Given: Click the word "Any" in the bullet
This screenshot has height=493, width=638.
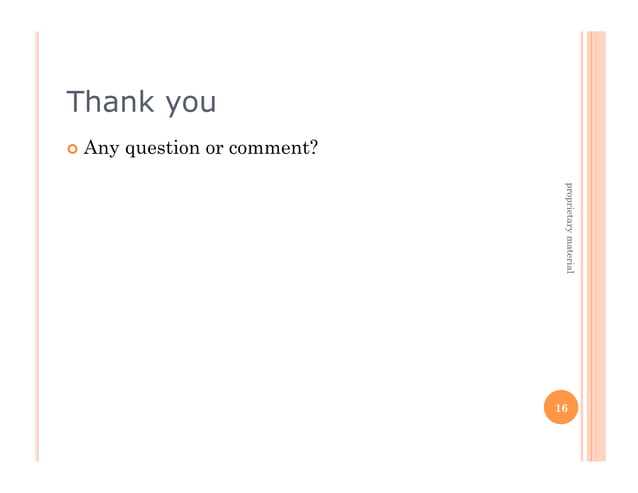Looking at the screenshot, I should click(x=101, y=148).
